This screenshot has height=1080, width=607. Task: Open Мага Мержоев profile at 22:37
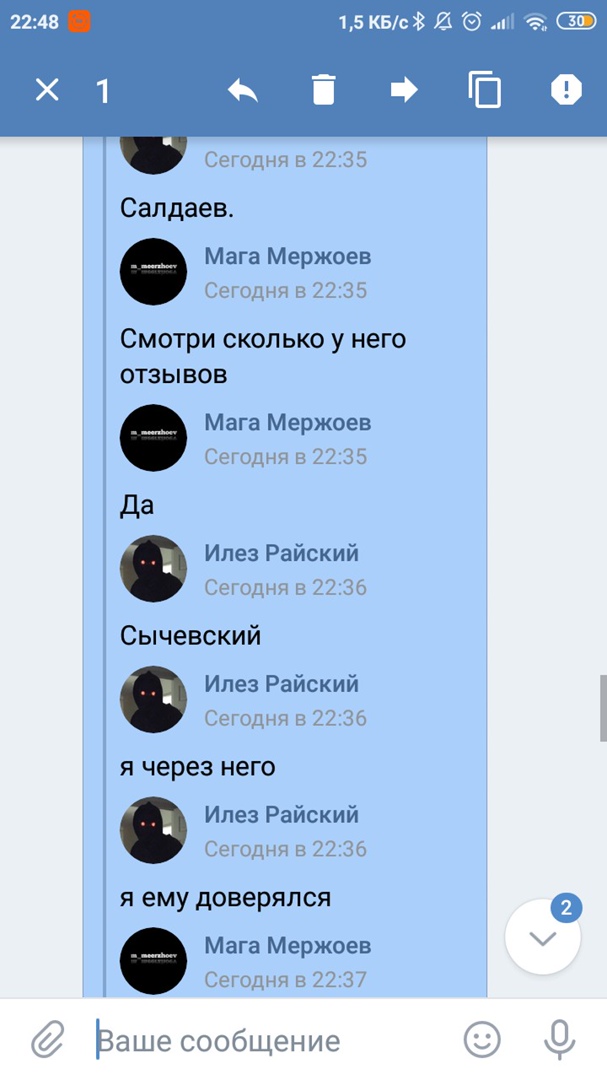[x=287, y=946]
